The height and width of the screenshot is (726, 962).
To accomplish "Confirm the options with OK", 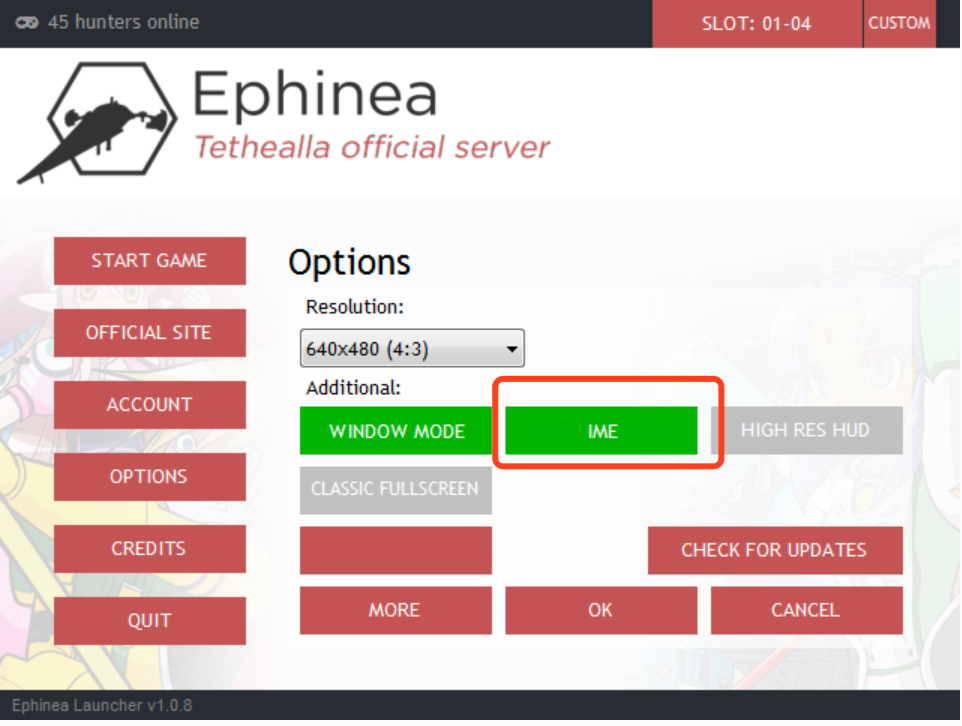I will pos(601,610).
